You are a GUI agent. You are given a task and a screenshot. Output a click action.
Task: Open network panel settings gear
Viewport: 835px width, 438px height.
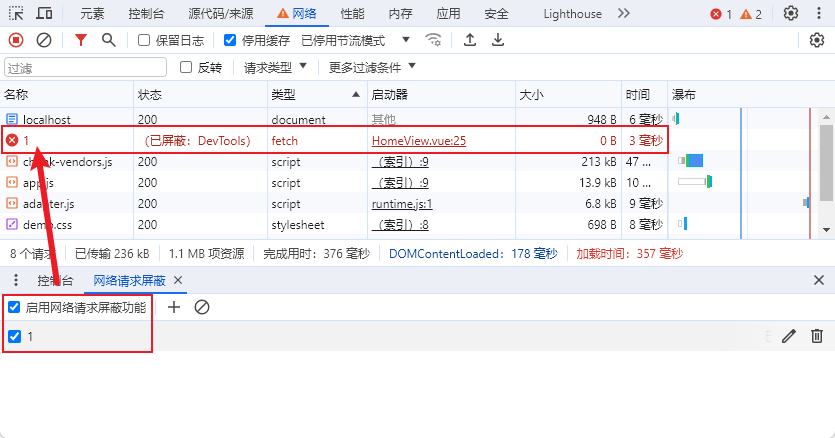(816, 40)
